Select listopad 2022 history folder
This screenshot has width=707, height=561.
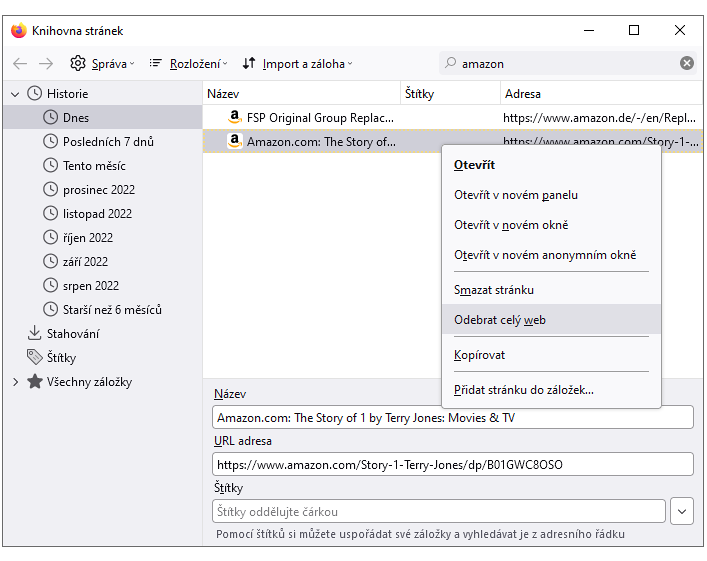click(x=103, y=213)
